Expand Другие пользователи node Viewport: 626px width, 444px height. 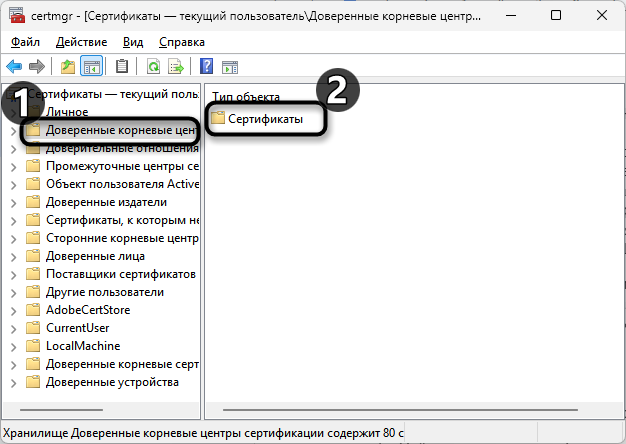[x=13, y=293]
